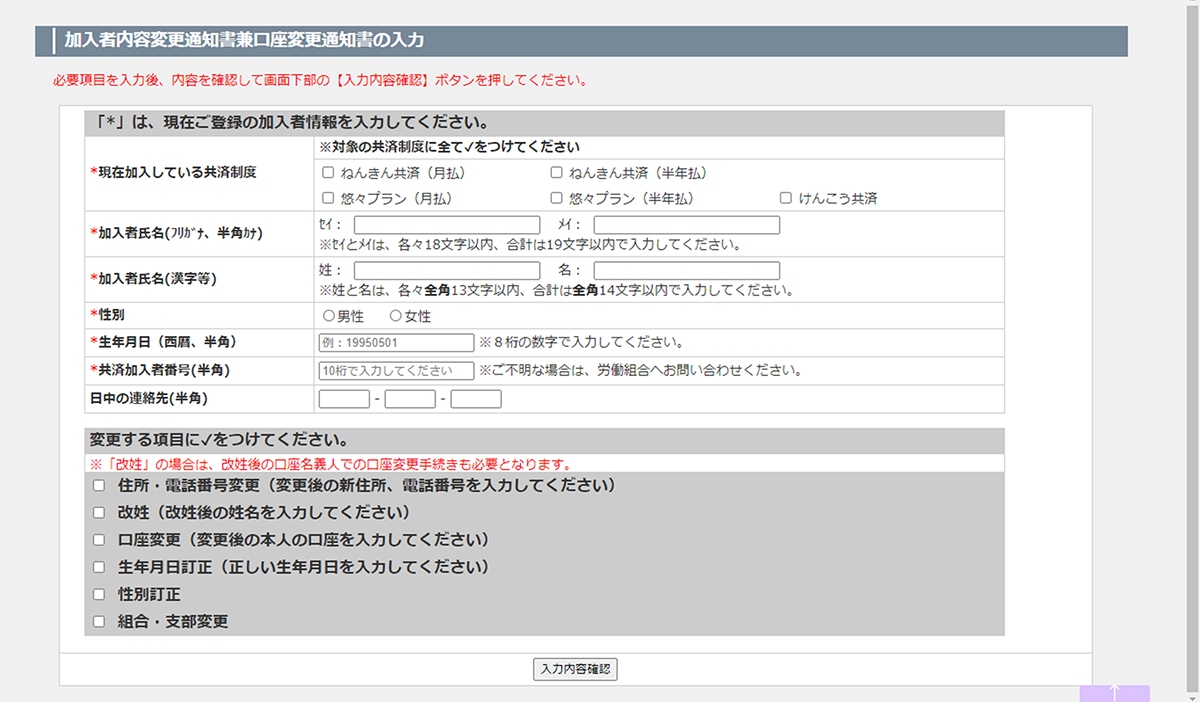This screenshot has width=1200, height=702.
Task: Click the 生年月日 birthdate input field
Action: tap(396, 343)
